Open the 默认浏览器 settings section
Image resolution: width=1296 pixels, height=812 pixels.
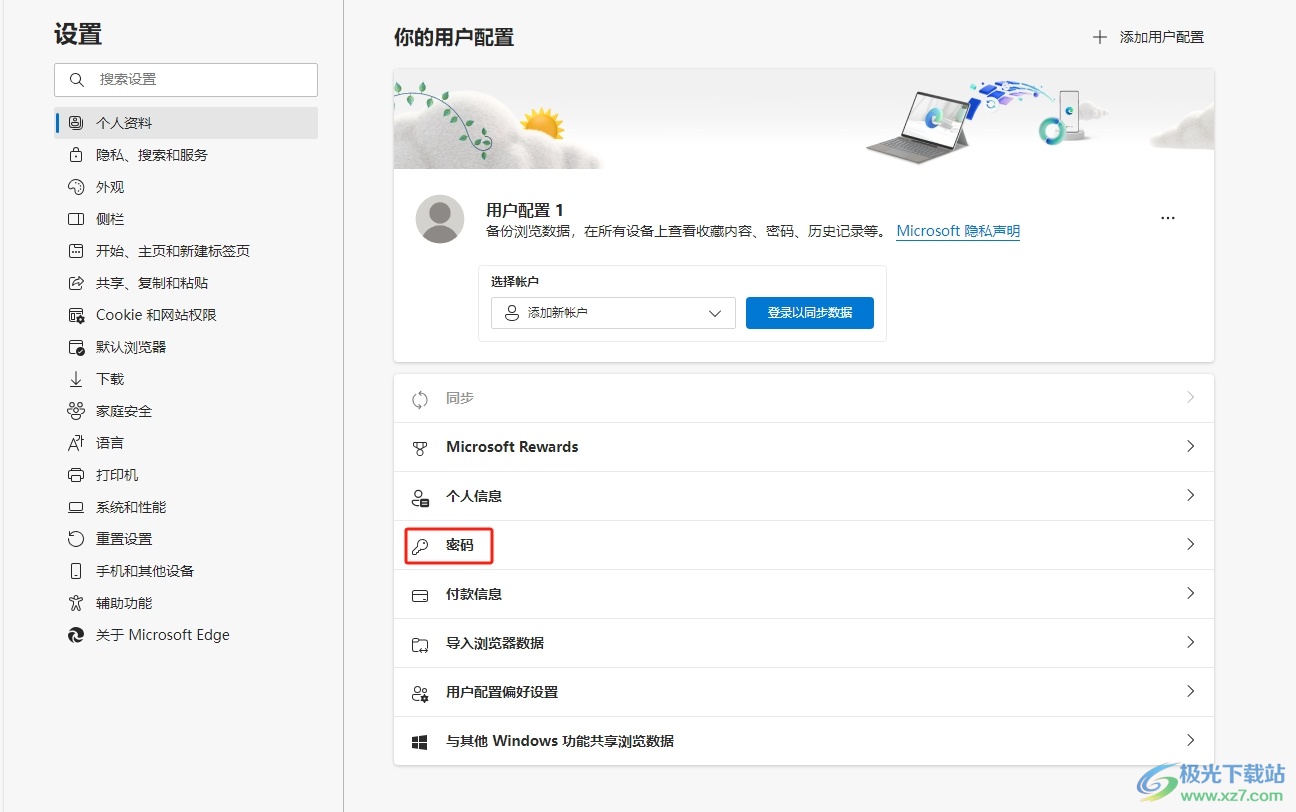(x=186, y=347)
